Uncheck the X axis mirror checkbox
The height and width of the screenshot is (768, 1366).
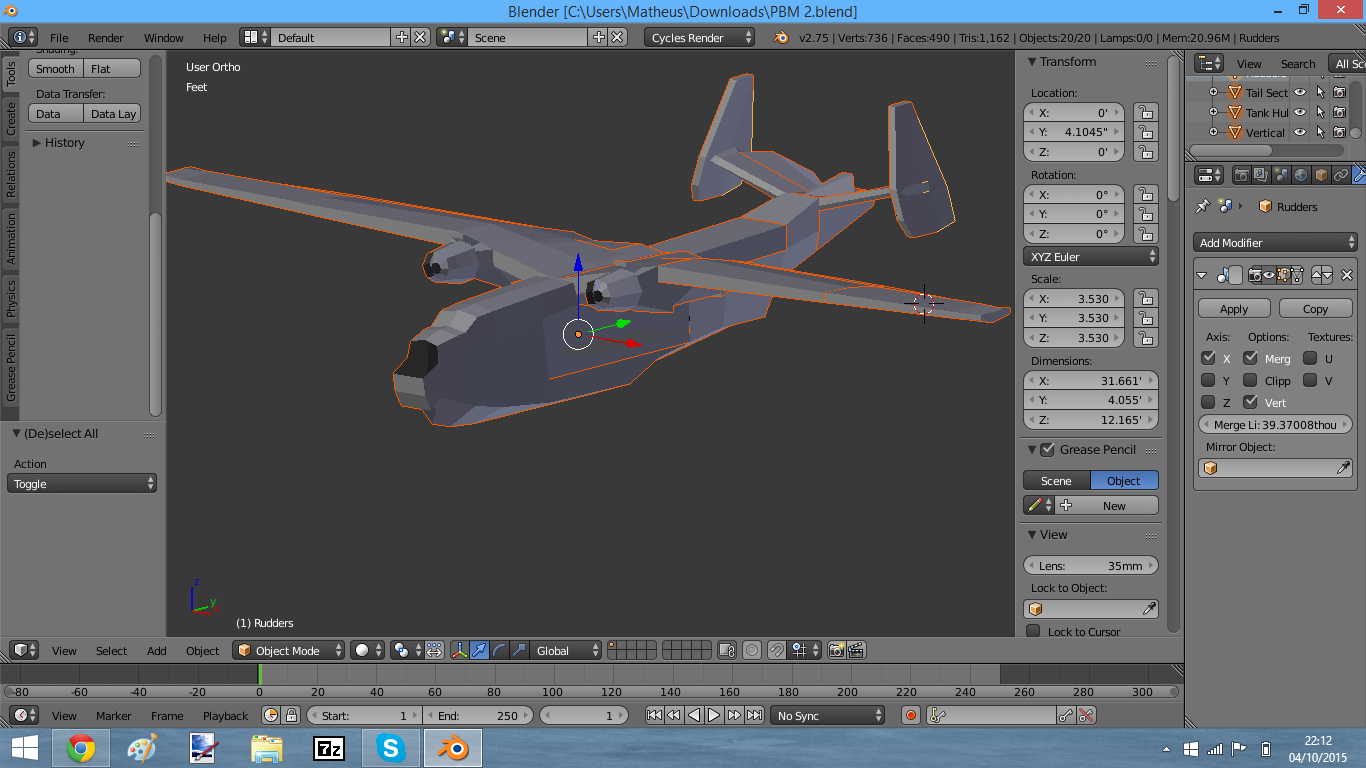click(x=1208, y=358)
